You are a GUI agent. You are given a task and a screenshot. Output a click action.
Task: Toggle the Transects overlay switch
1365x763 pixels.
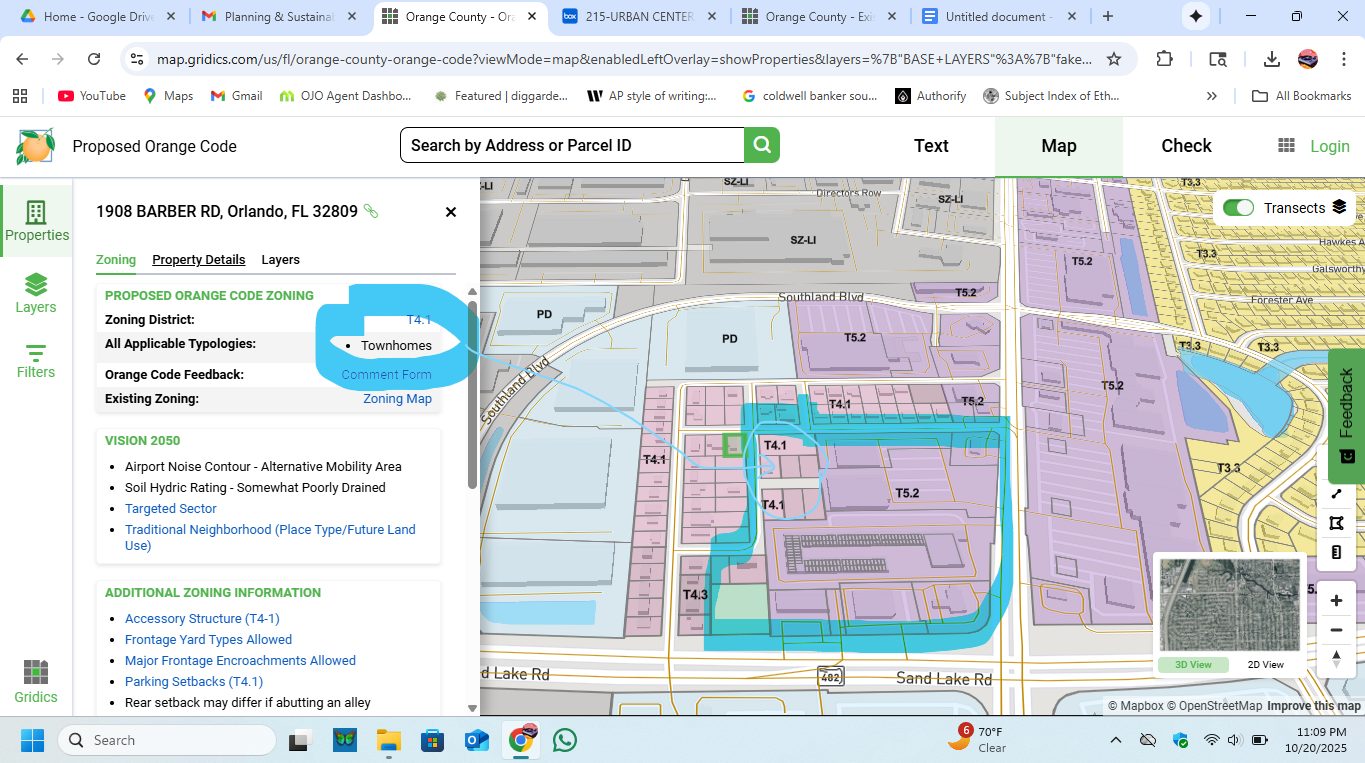1238,208
